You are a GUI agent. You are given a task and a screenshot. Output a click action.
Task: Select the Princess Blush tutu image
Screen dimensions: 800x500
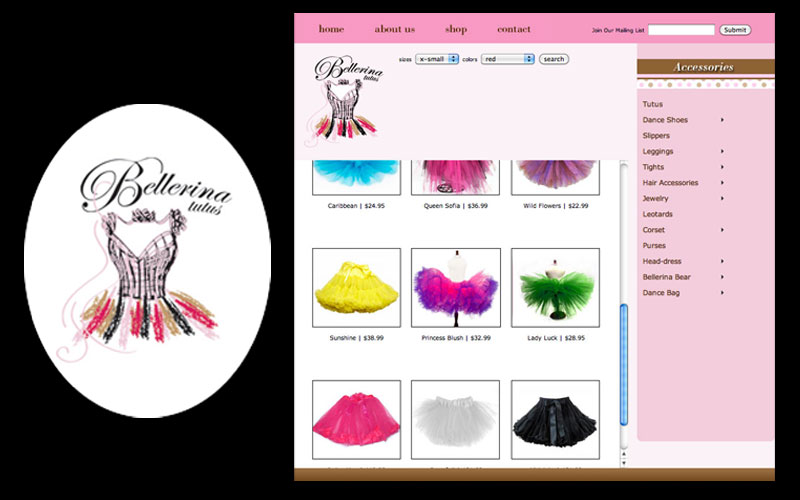[455, 287]
